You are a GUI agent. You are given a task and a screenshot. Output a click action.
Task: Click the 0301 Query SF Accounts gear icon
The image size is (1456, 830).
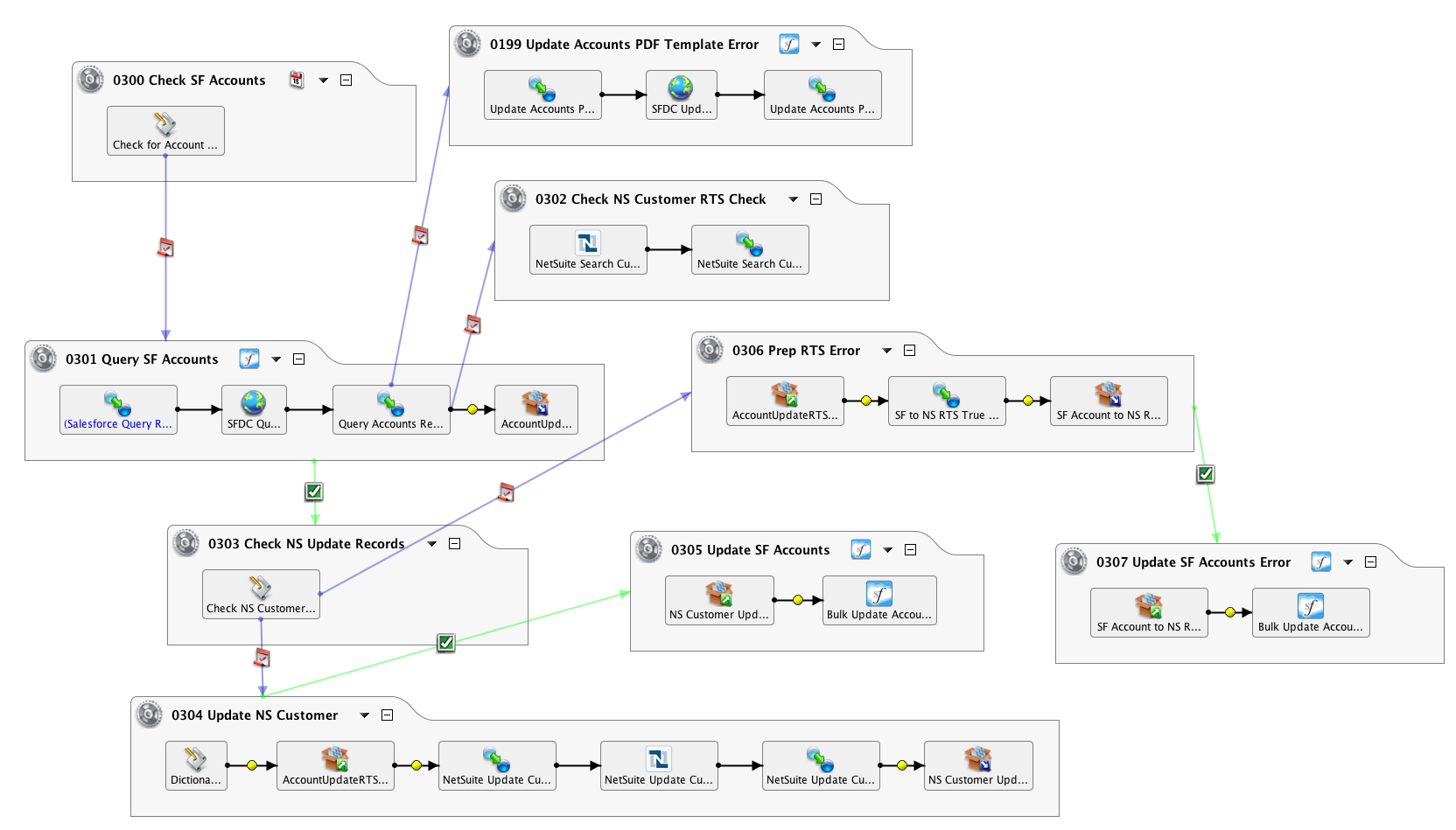pyautogui.click(x=43, y=359)
